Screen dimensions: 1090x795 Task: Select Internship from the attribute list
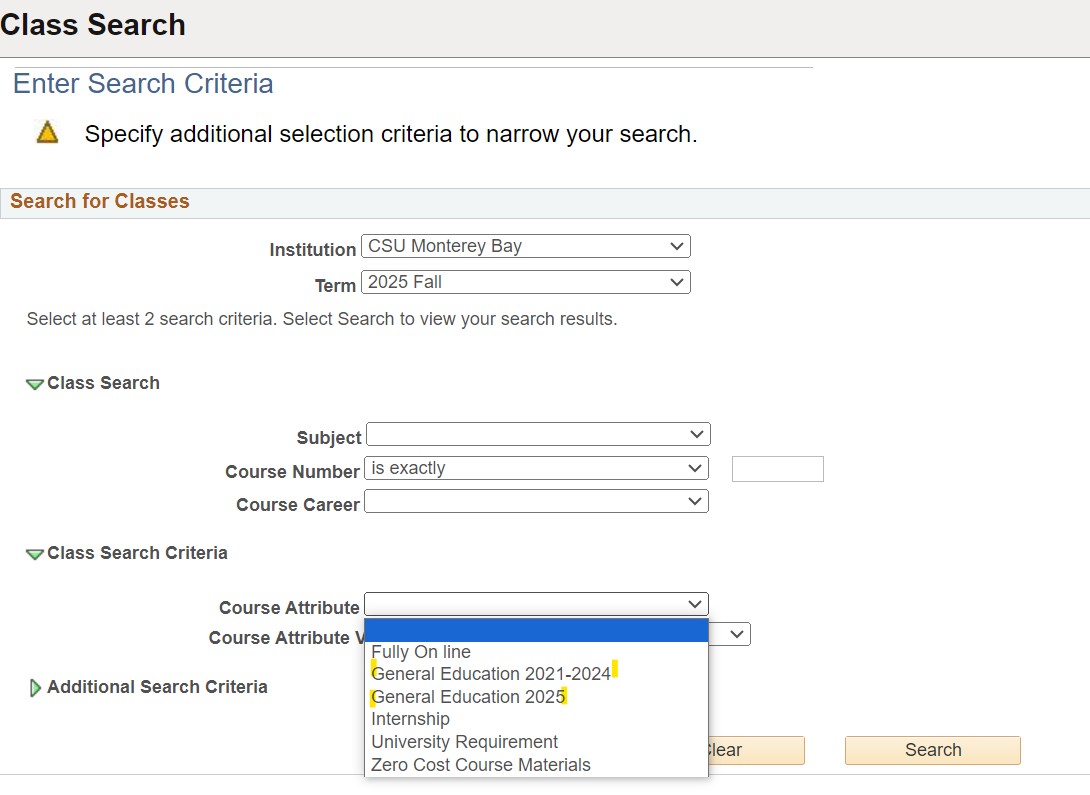pos(410,718)
